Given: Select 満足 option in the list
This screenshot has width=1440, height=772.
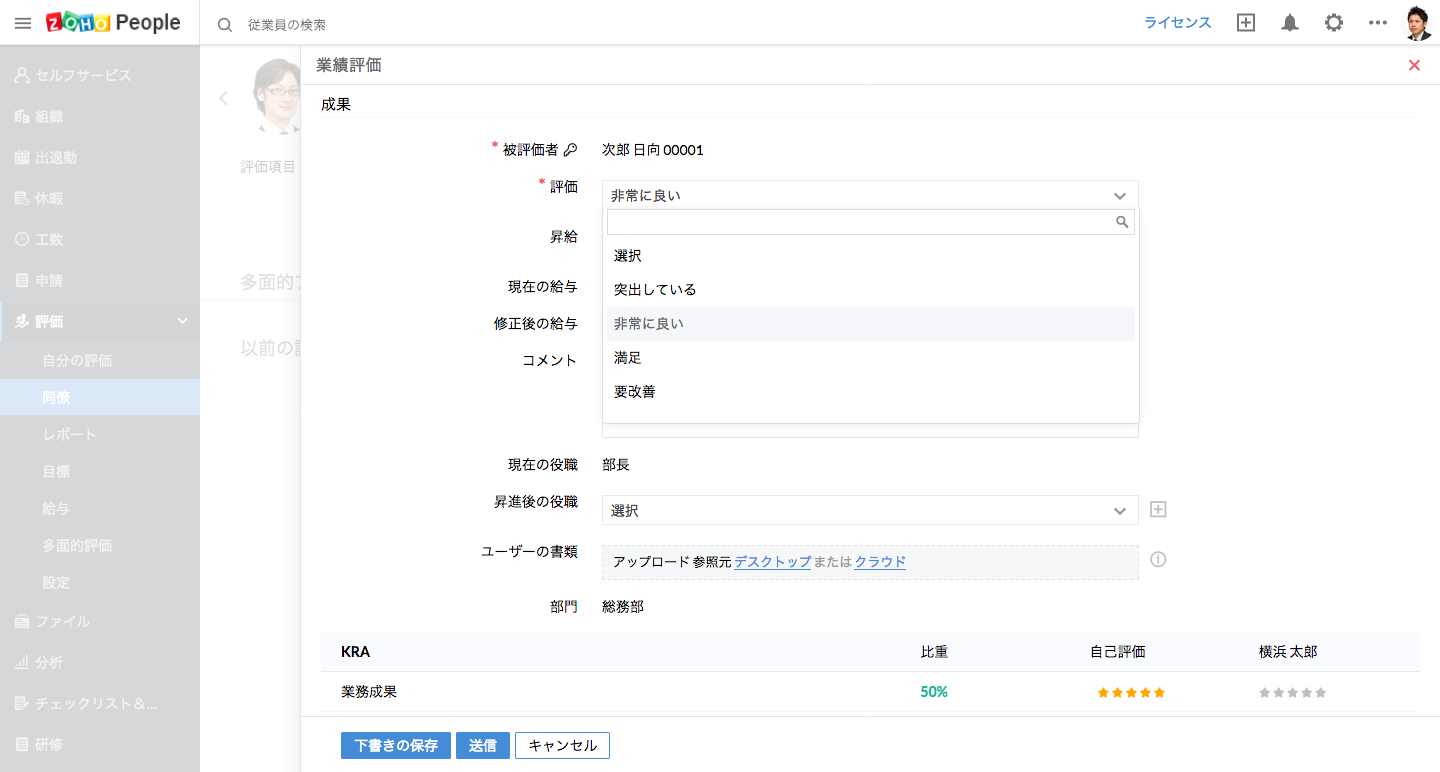Looking at the screenshot, I should pyautogui.click(x=628, y=358).
